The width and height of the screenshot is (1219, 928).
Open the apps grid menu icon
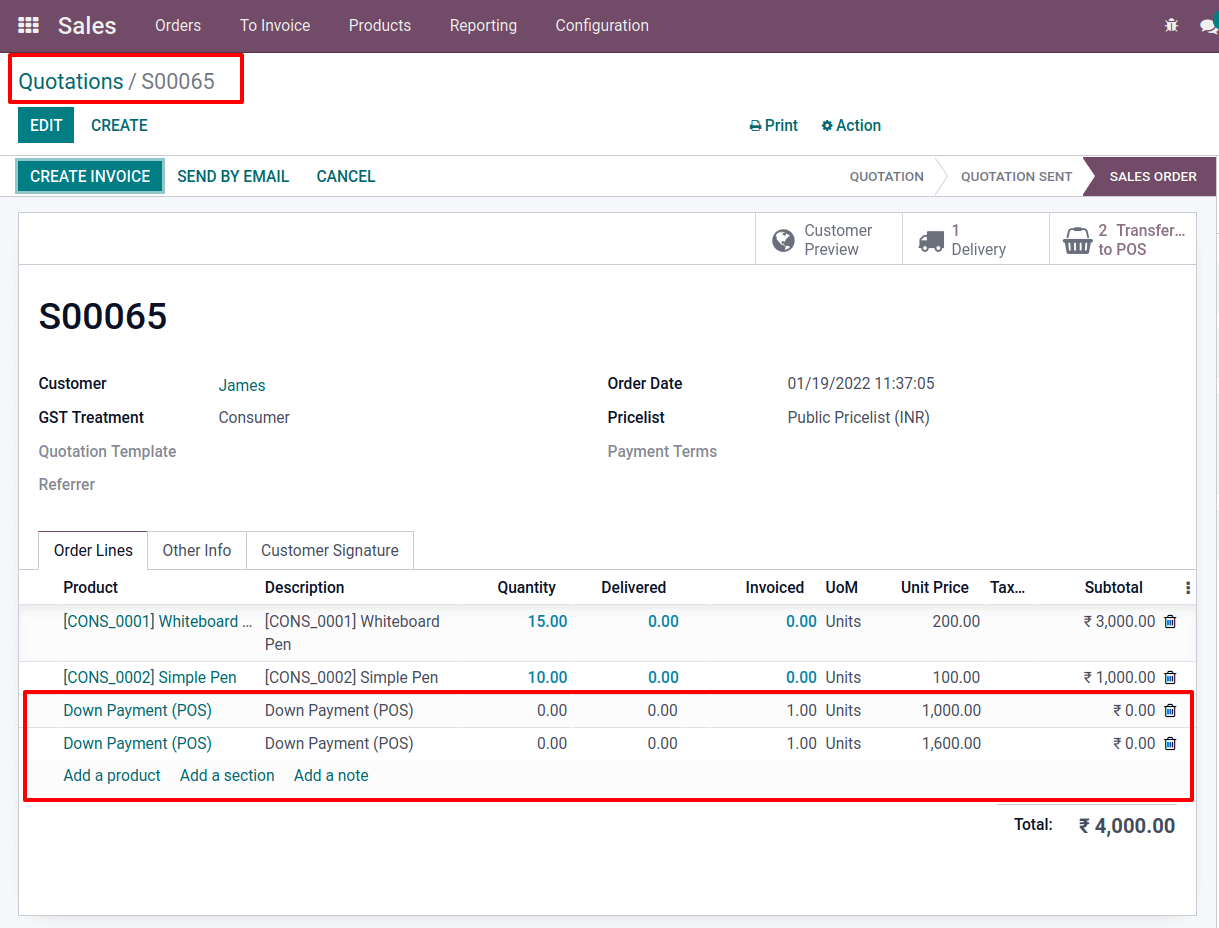click(x=29, y=25)
